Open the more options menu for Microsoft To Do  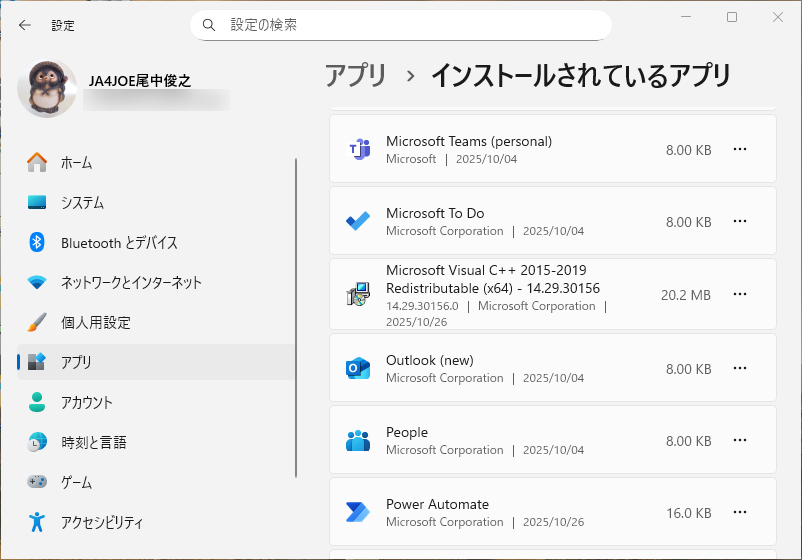(740, 222)
